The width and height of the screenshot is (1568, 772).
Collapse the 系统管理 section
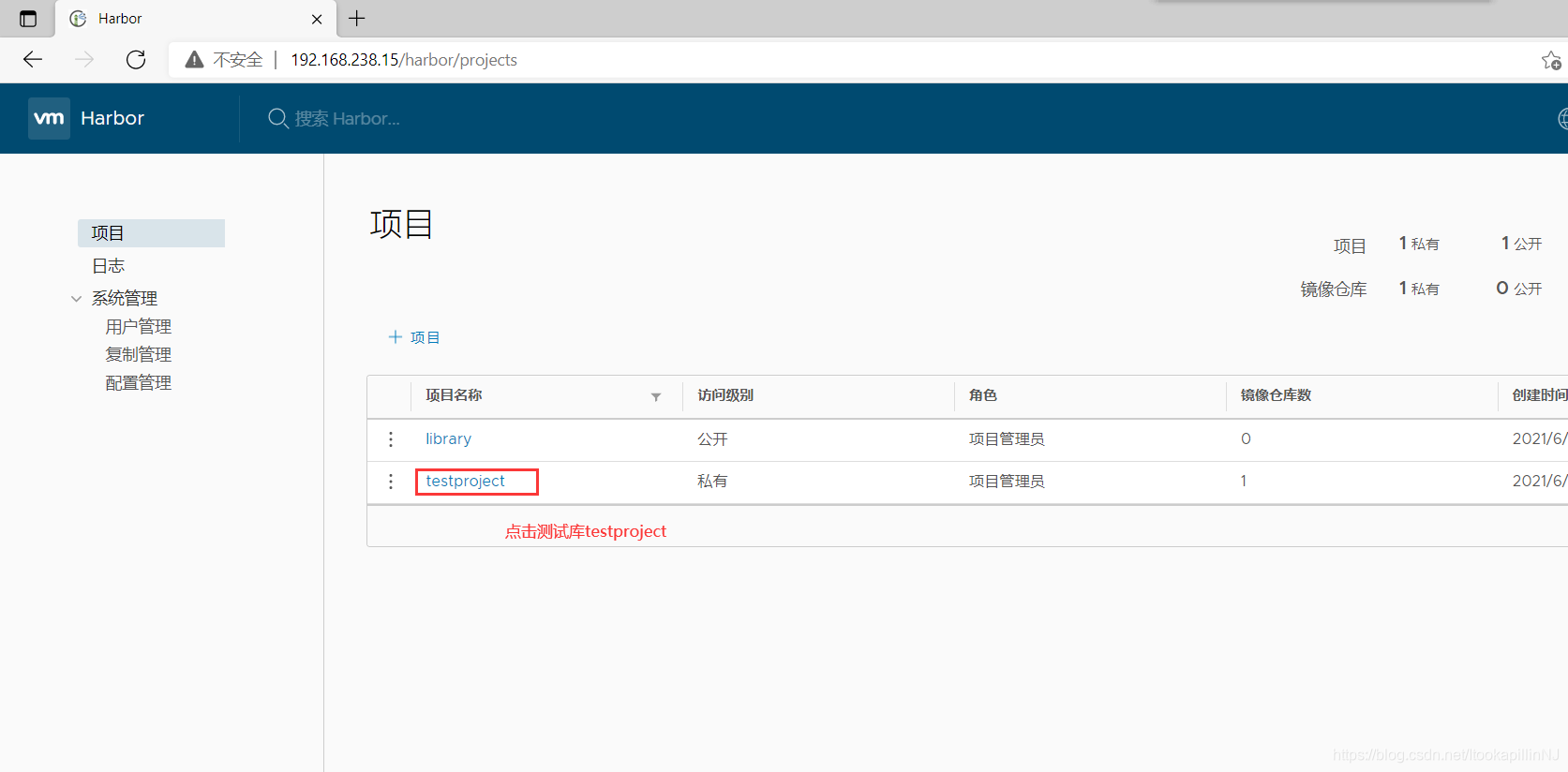[76, 299]
